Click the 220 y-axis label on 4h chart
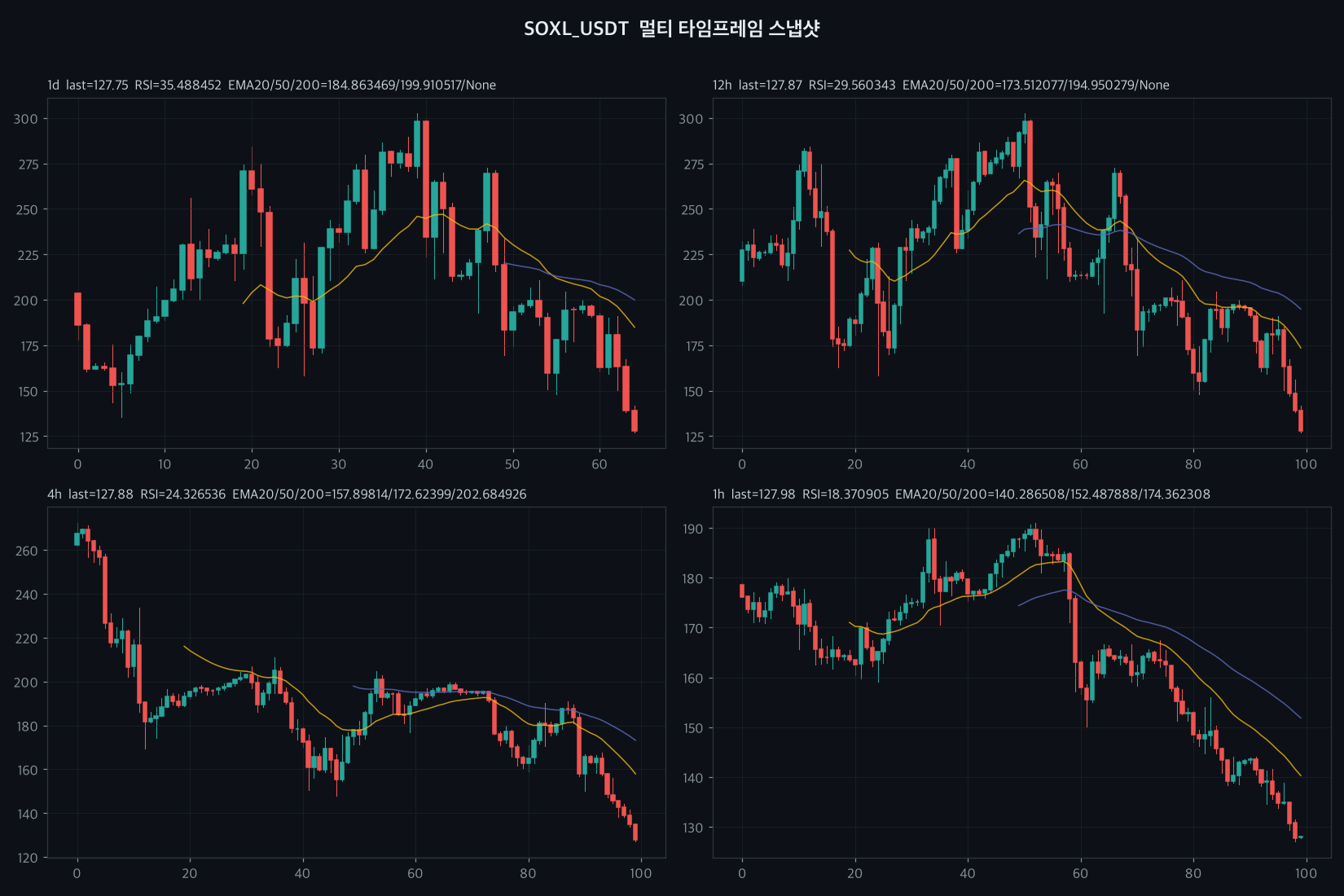1344x896 pixels. click(x=26, y=639)
